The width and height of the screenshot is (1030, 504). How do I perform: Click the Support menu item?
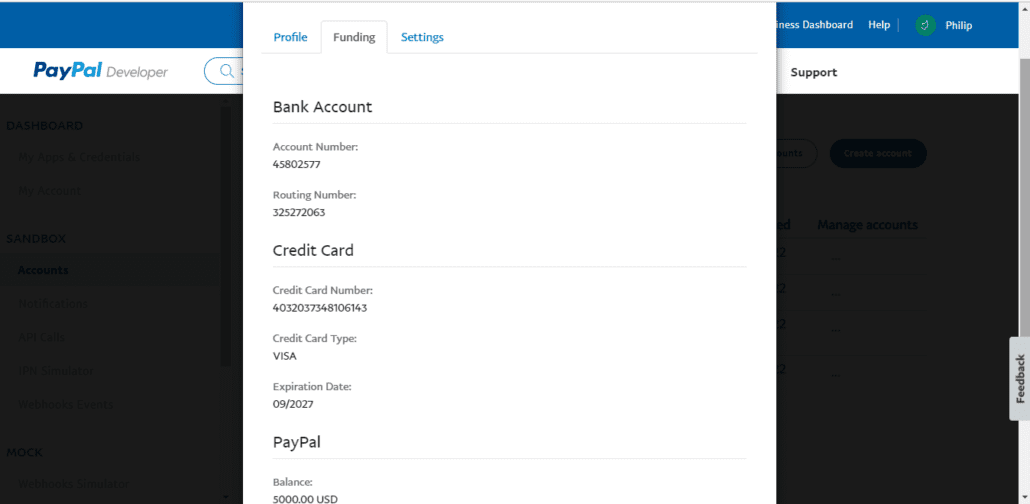814,72
